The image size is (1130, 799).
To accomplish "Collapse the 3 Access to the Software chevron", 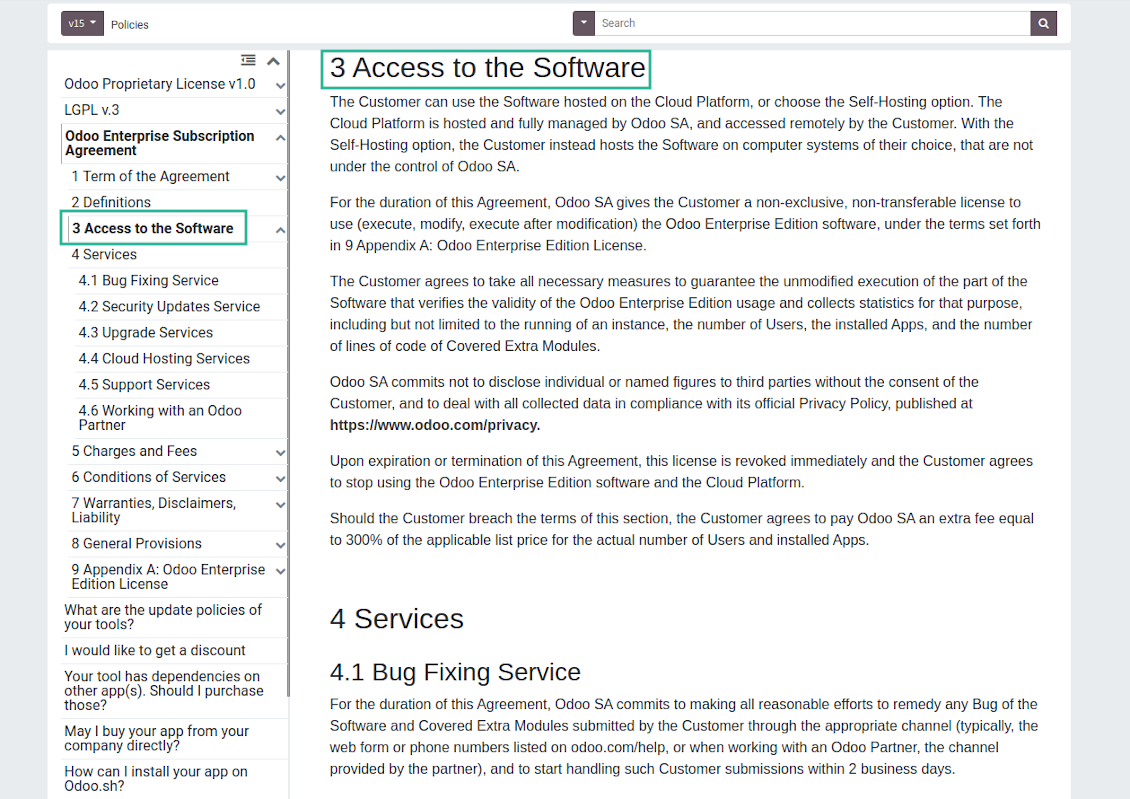I will point(280,230).
